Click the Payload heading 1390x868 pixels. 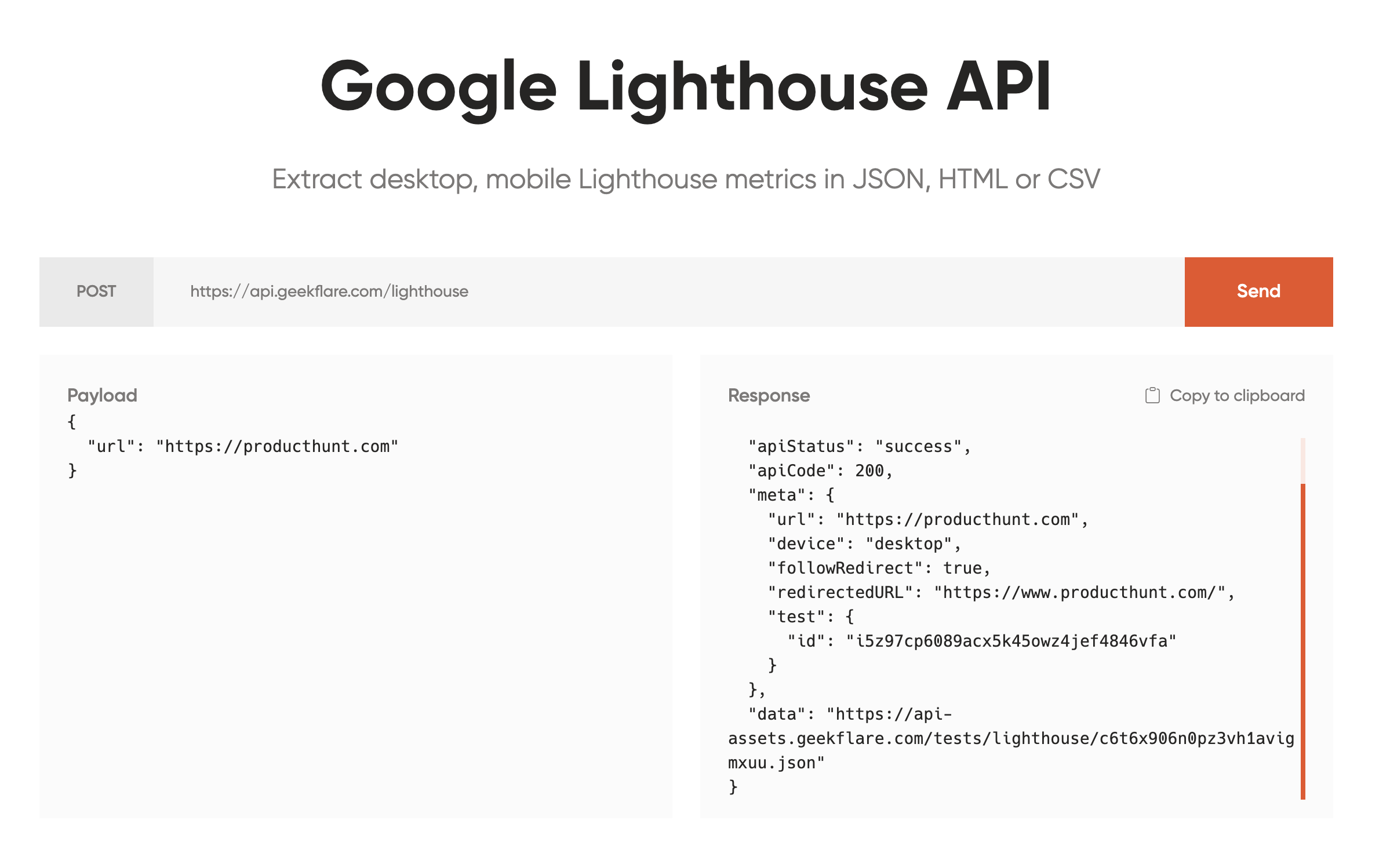click(103, 395)
